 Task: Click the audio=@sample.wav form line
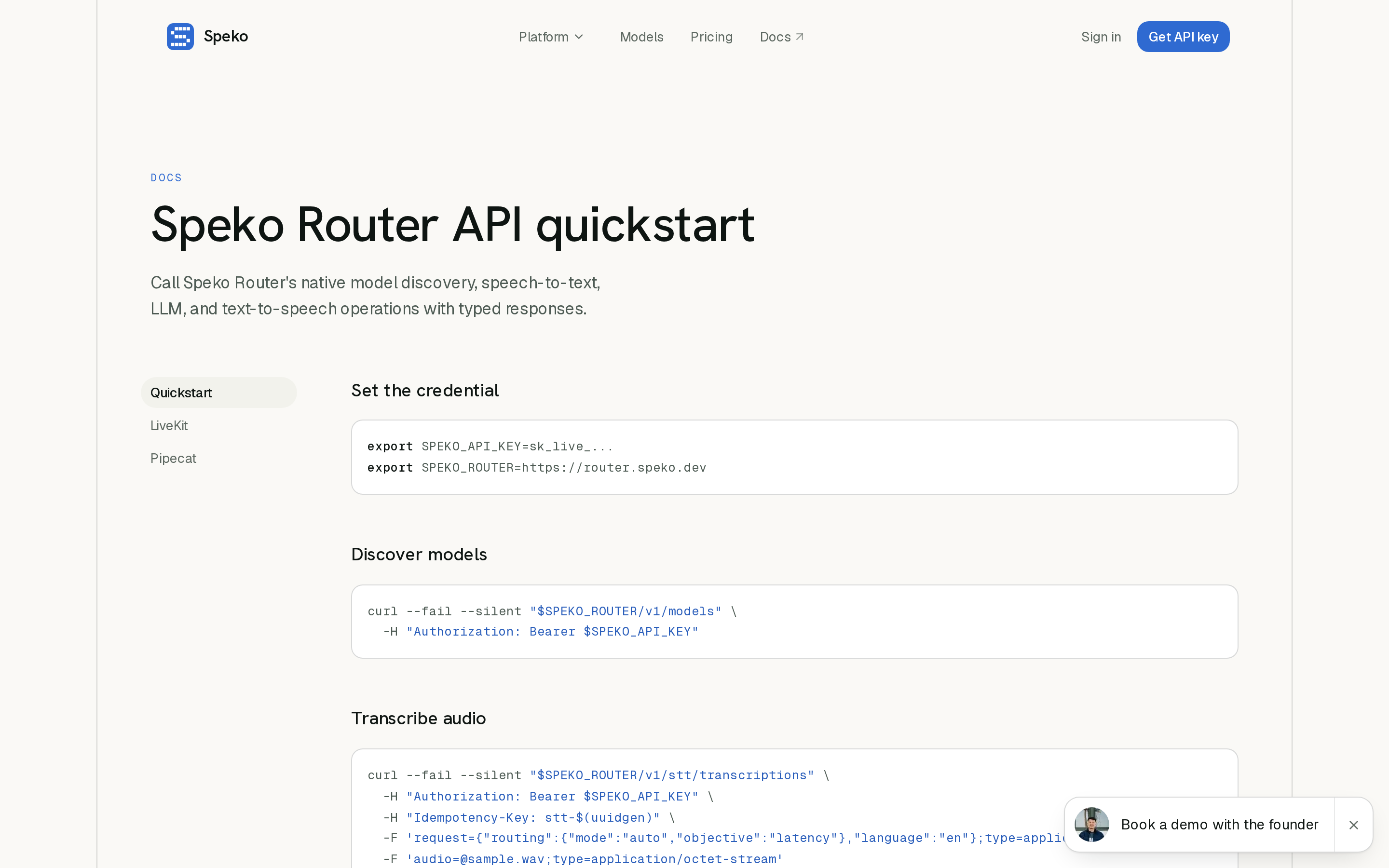coord(583,859)
